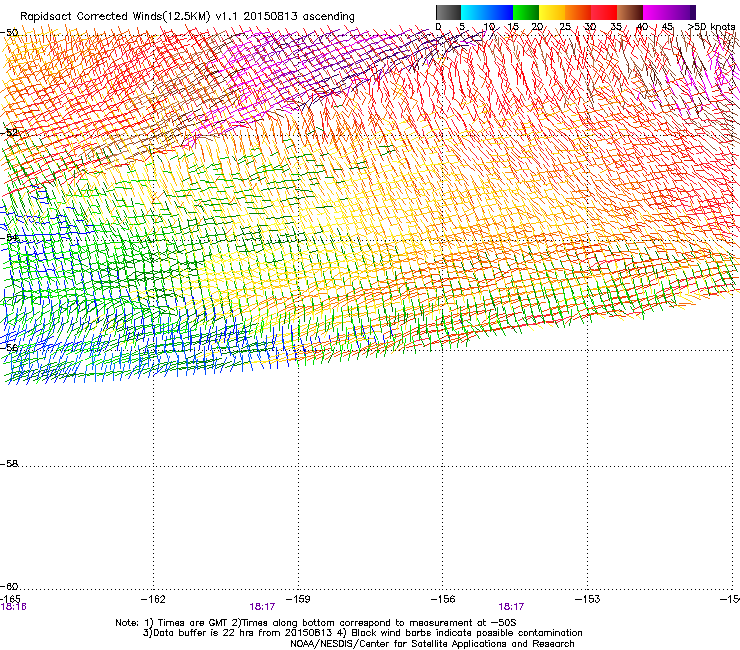Click the legend label "20"
Screen dimensions: 740x650
[x=537, y=27]
